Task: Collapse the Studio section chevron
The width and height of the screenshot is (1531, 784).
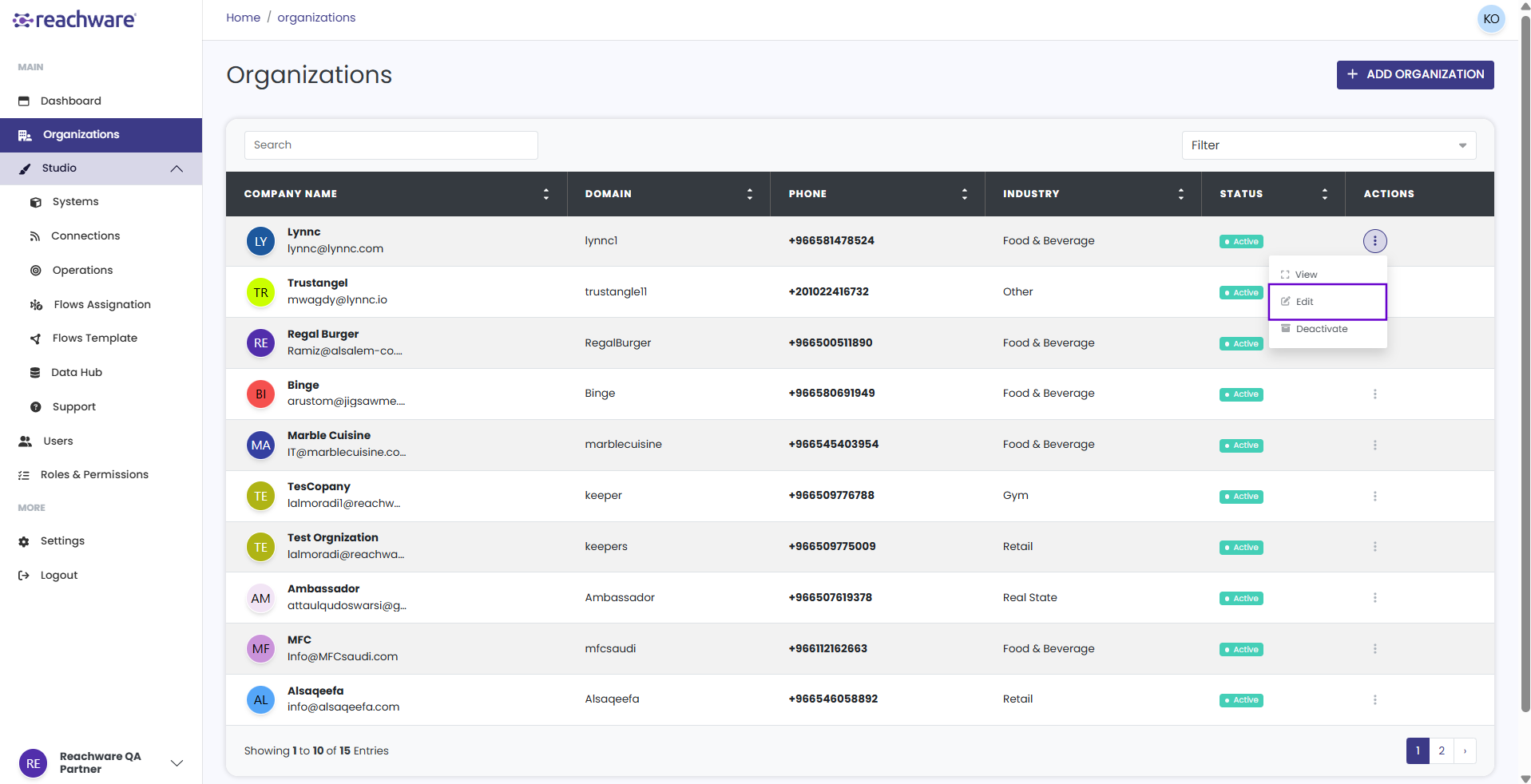Action: point(177,168)
